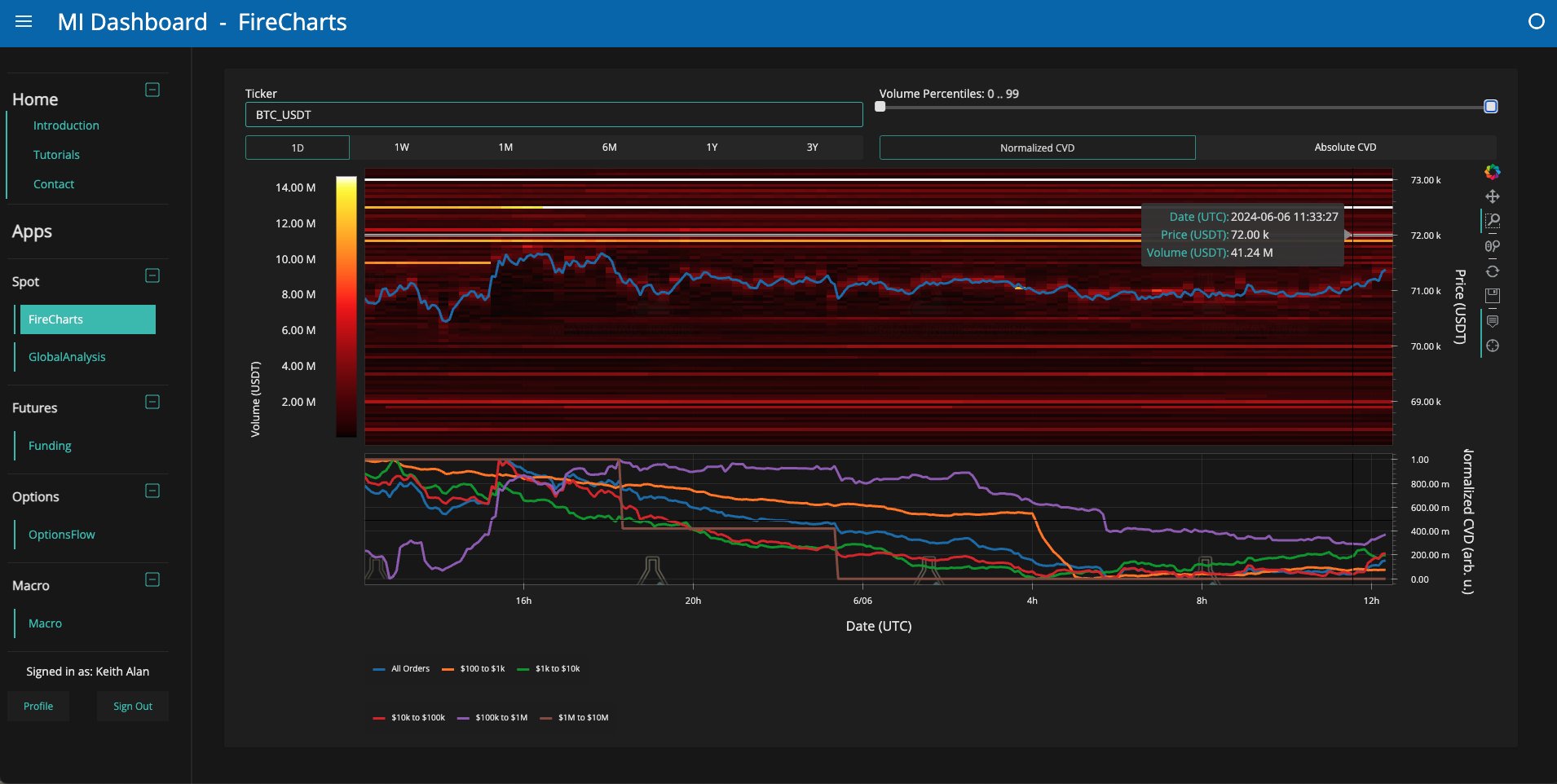Save the chart using the disk icon

[x=1492, y=296]
